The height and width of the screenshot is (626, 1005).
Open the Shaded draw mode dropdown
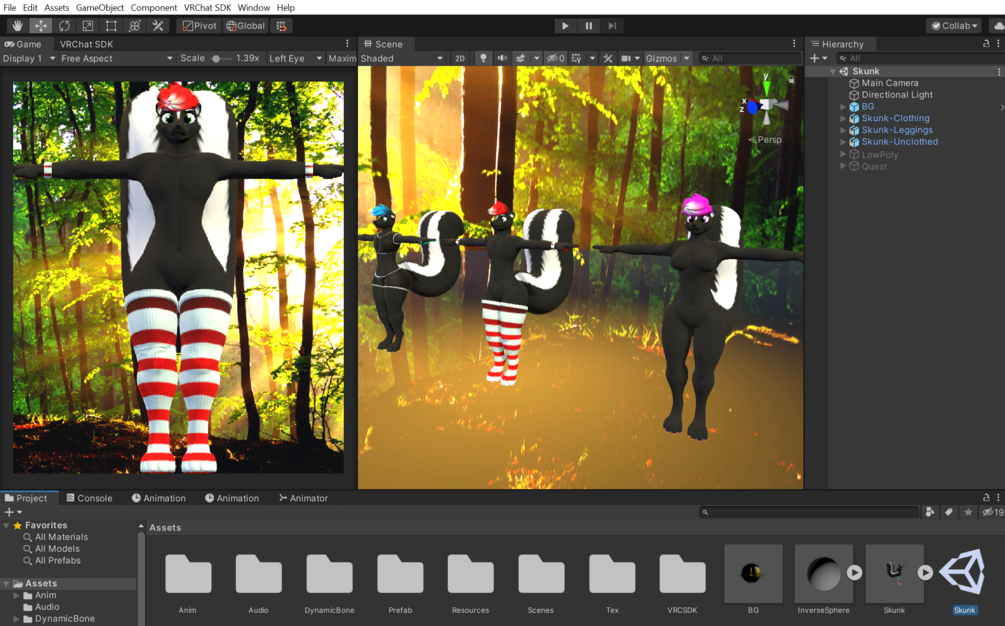pos(402,58)
